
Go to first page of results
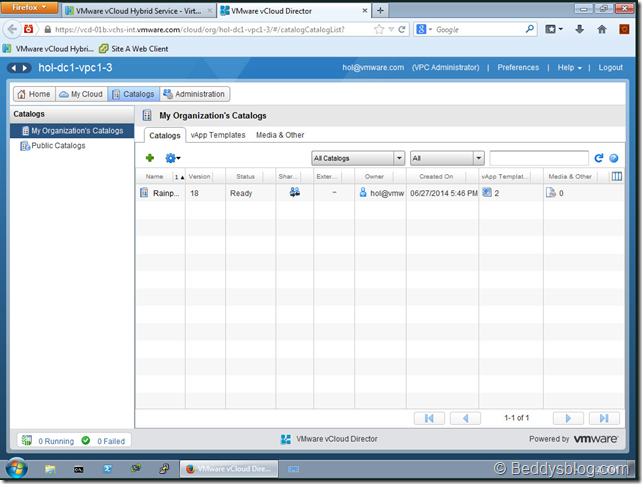pos(429,418)
